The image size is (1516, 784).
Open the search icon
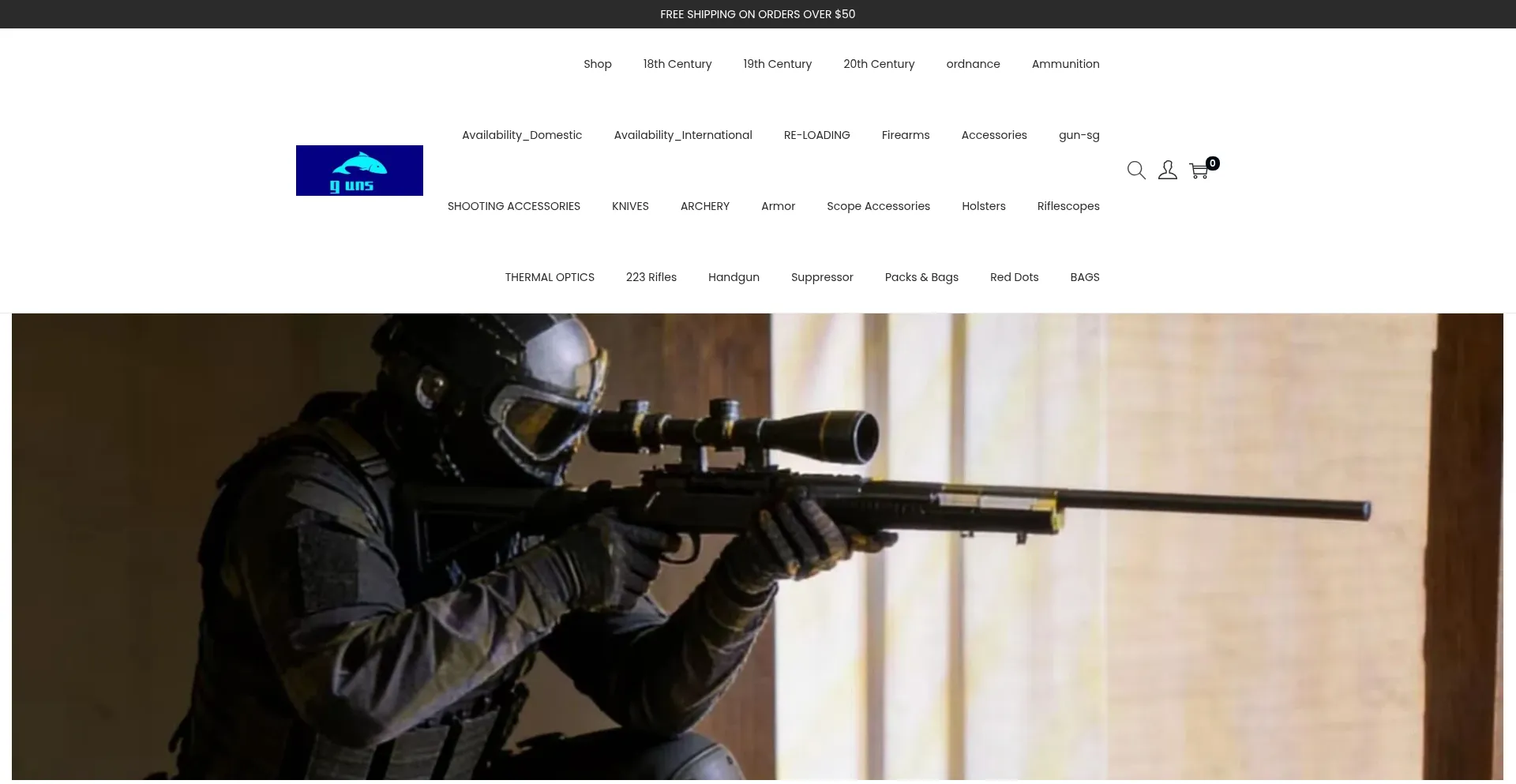1136,170
